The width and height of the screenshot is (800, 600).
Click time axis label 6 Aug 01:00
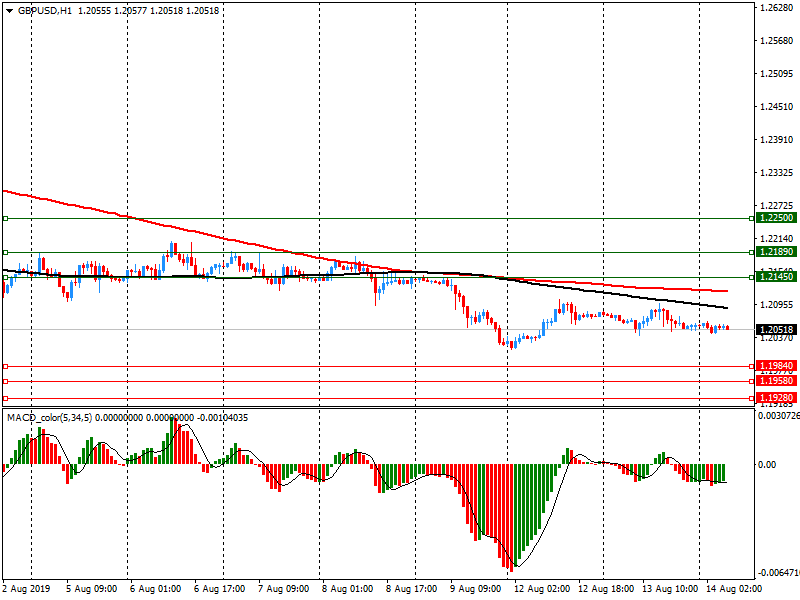[155, 589]
